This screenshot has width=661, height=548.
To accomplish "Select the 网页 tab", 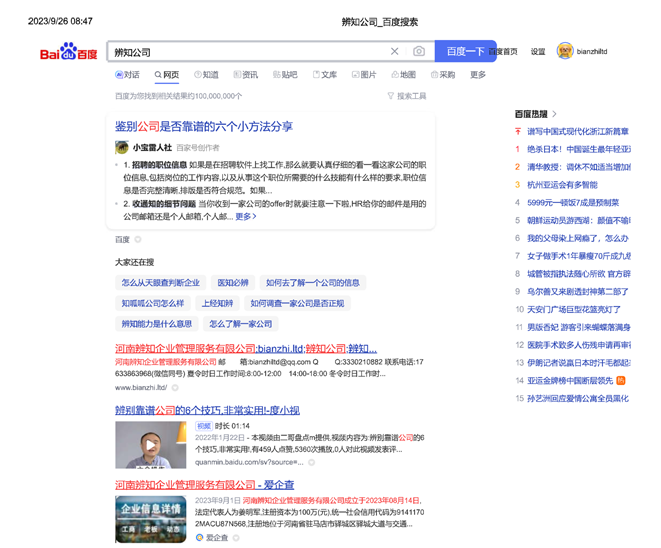I will click(x=167, y=75).
